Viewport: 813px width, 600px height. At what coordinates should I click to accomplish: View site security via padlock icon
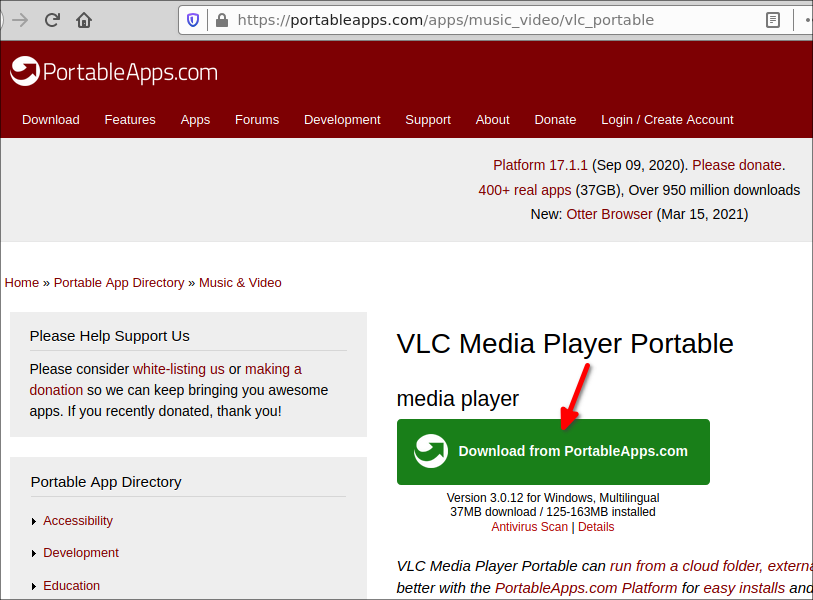point(222,20)
